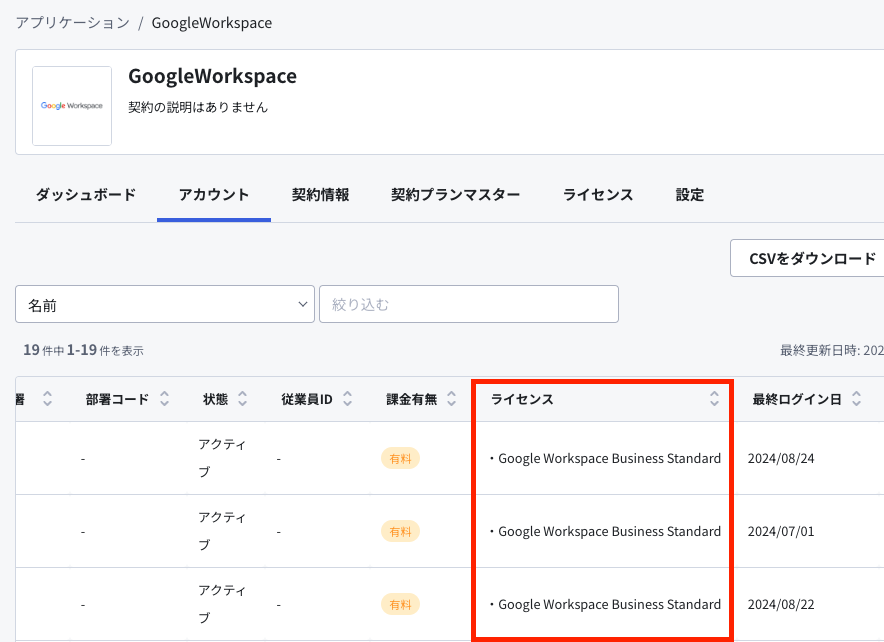
Task: Sort by 最終ログイン日 column arrows
Action: pyautogui.click(x=856, y=399)
